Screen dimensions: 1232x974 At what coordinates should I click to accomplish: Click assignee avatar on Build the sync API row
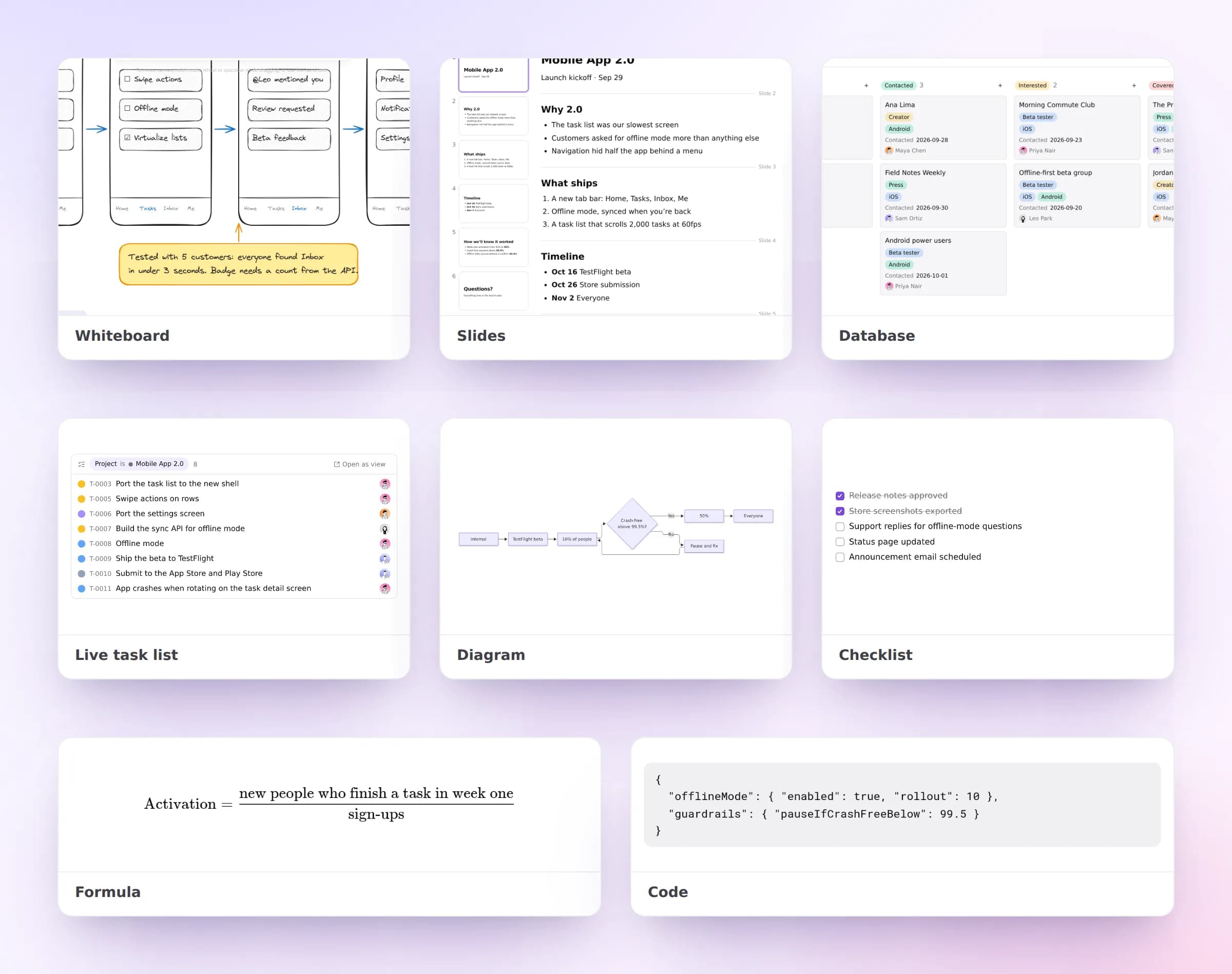[385, 529]
